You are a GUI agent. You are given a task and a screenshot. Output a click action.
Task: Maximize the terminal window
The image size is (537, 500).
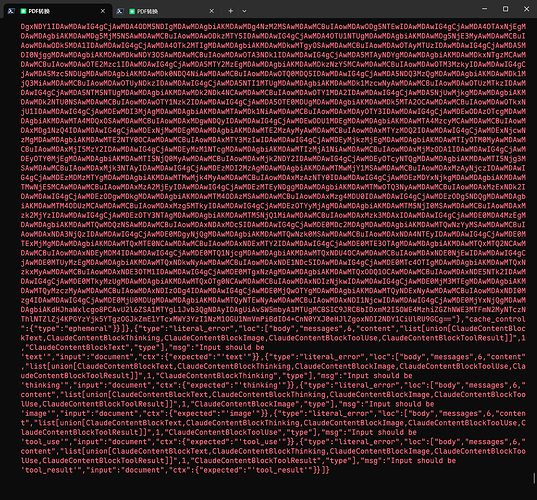click(x=505, y=9)
